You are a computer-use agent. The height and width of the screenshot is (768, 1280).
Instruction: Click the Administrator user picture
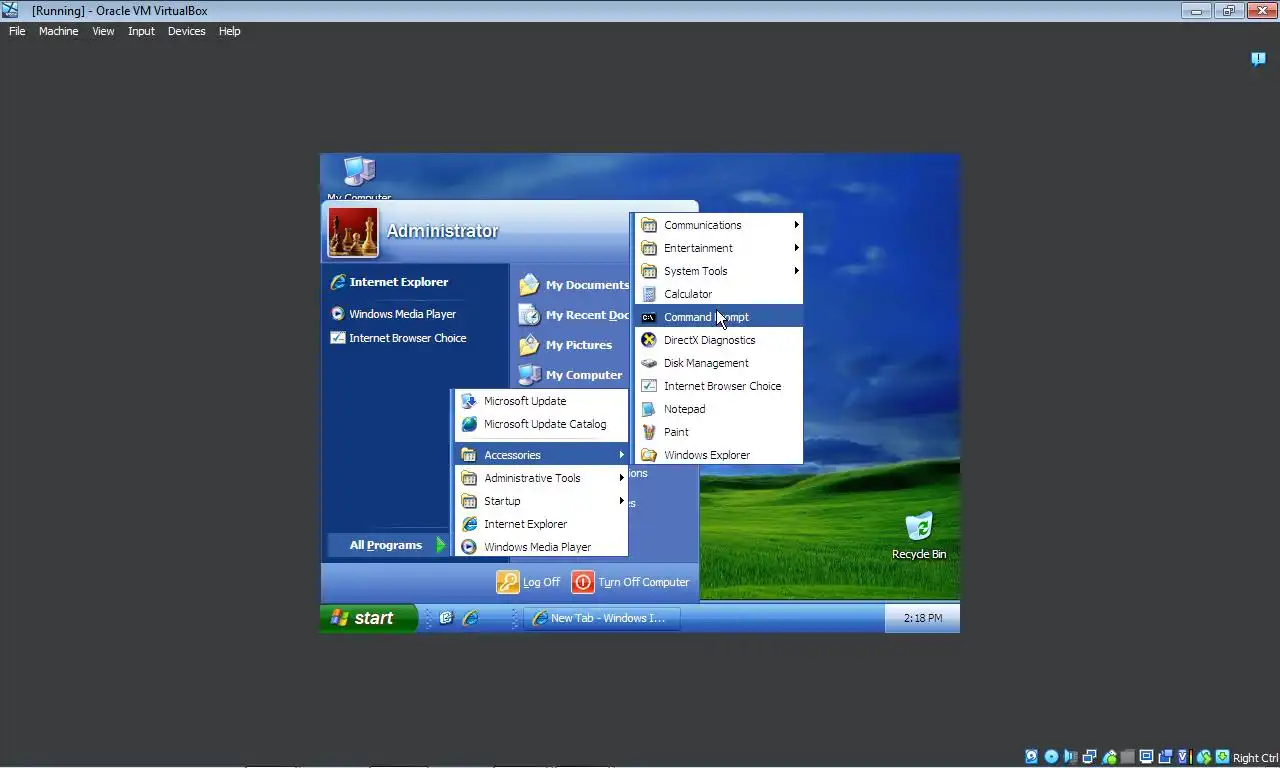tap(353, 232)
